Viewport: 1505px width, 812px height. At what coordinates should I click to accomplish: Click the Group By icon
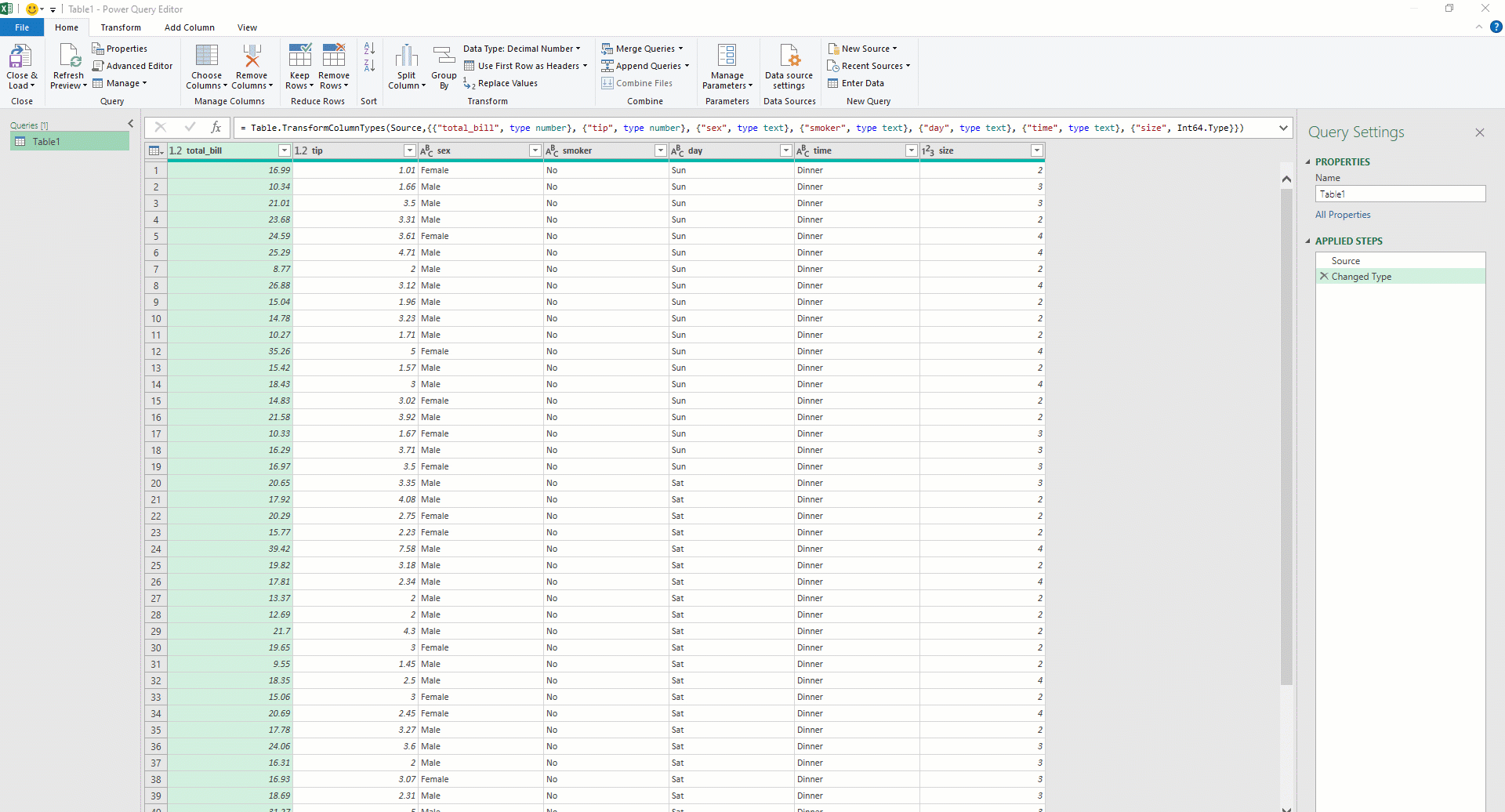444,56
